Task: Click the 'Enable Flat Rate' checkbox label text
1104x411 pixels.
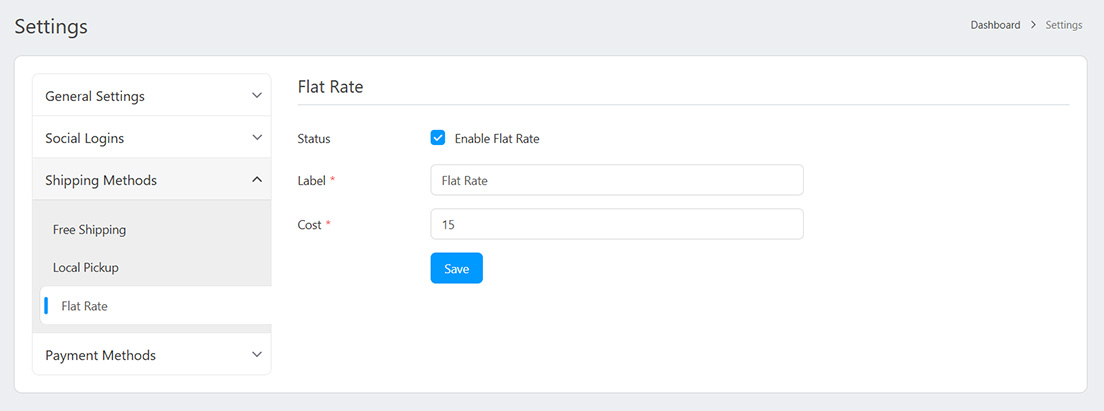Action: tap(496, 139)
